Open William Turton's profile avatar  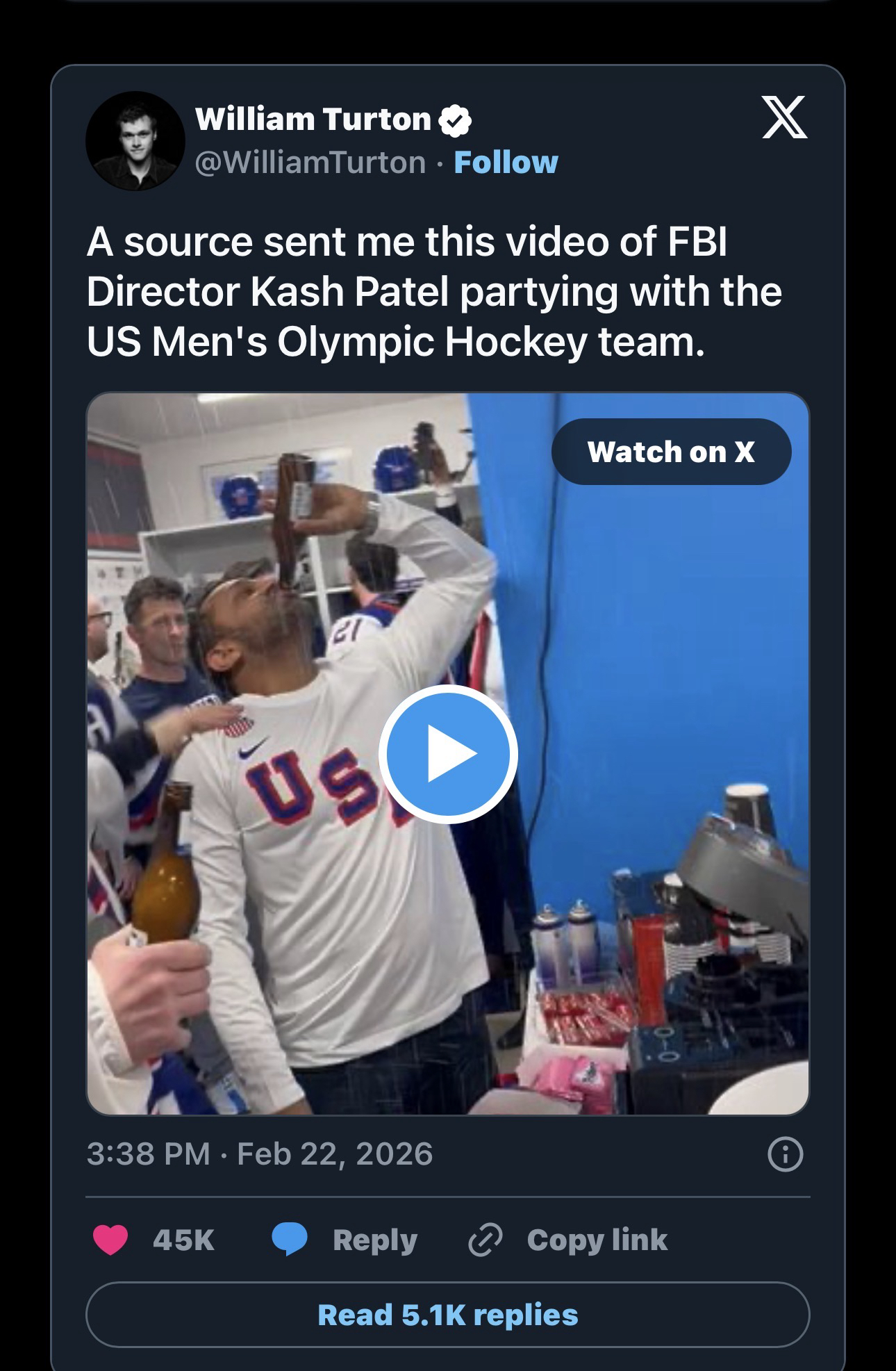(135, 141)
